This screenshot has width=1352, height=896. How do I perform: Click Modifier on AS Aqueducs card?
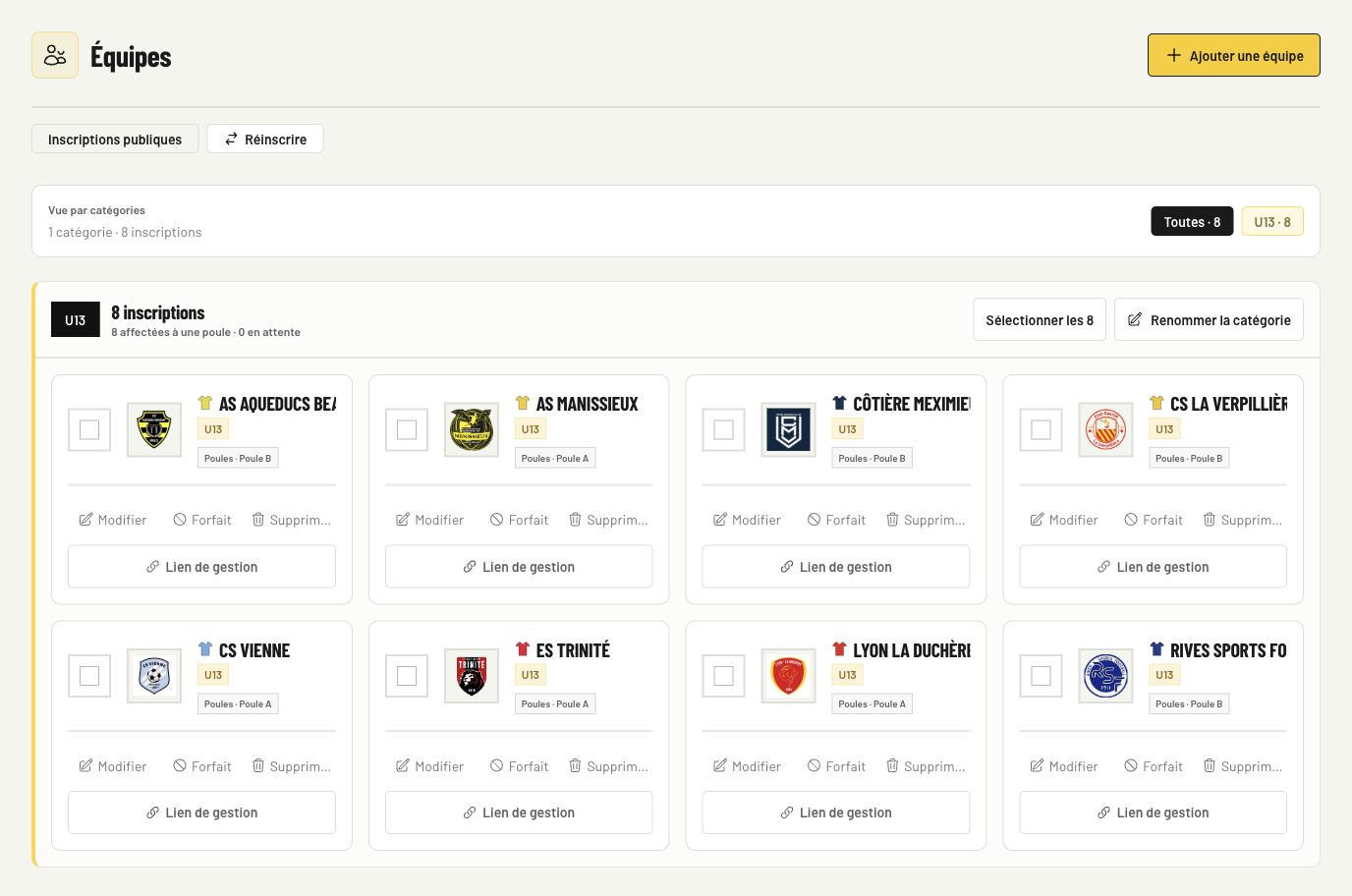pyautogui.click(x=113, y=520)
